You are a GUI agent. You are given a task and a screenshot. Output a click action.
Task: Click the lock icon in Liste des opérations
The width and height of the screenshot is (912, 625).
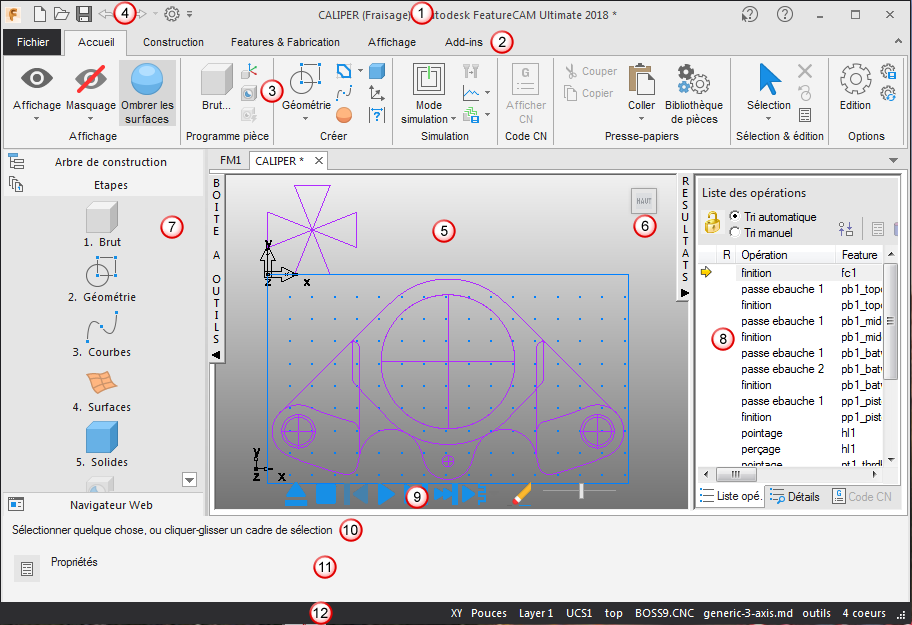click(x=712, y=223)
